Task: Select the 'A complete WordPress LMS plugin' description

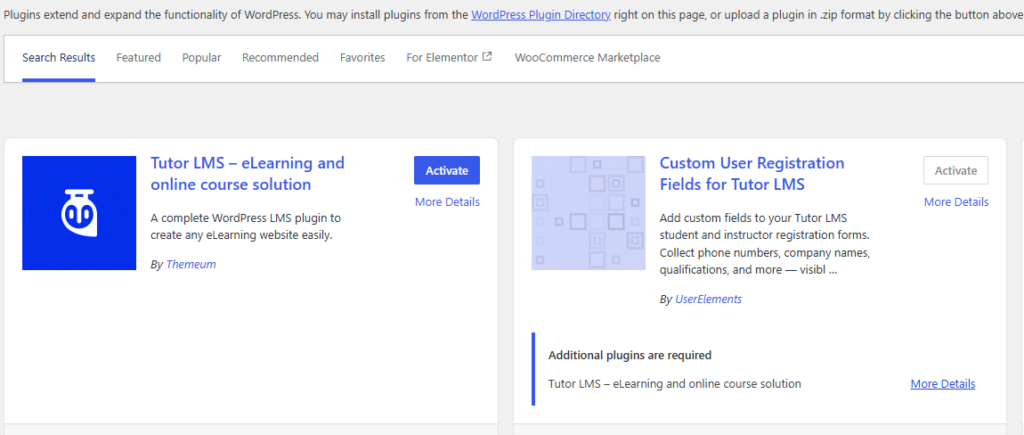Action: point(246,226)
